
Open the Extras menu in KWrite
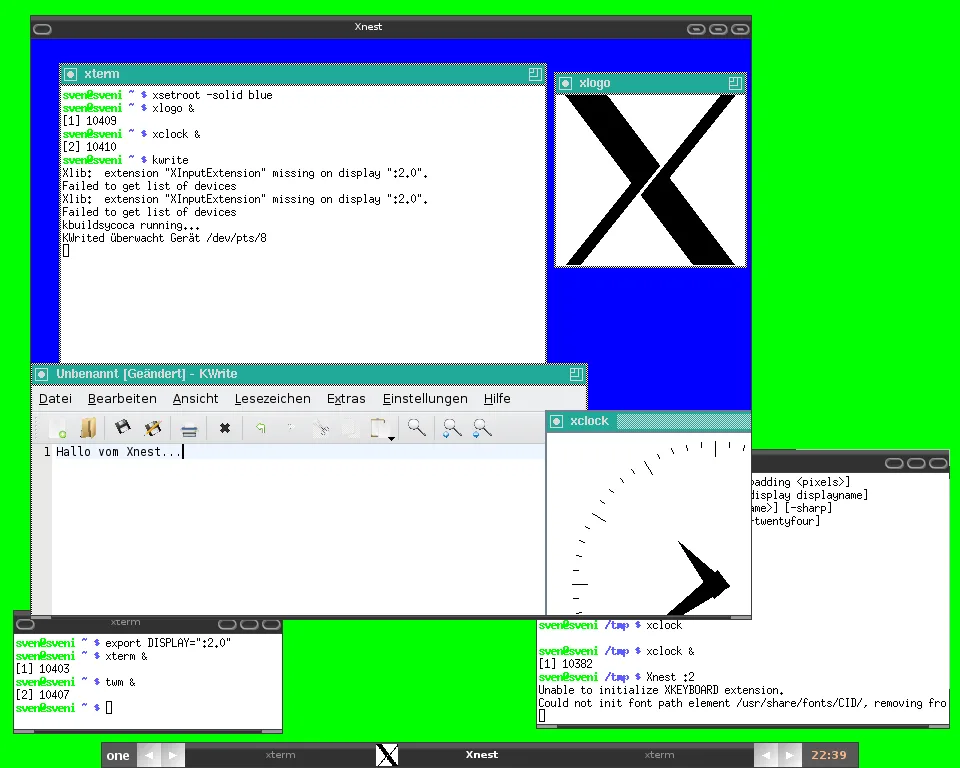click(x=346, y=399)
